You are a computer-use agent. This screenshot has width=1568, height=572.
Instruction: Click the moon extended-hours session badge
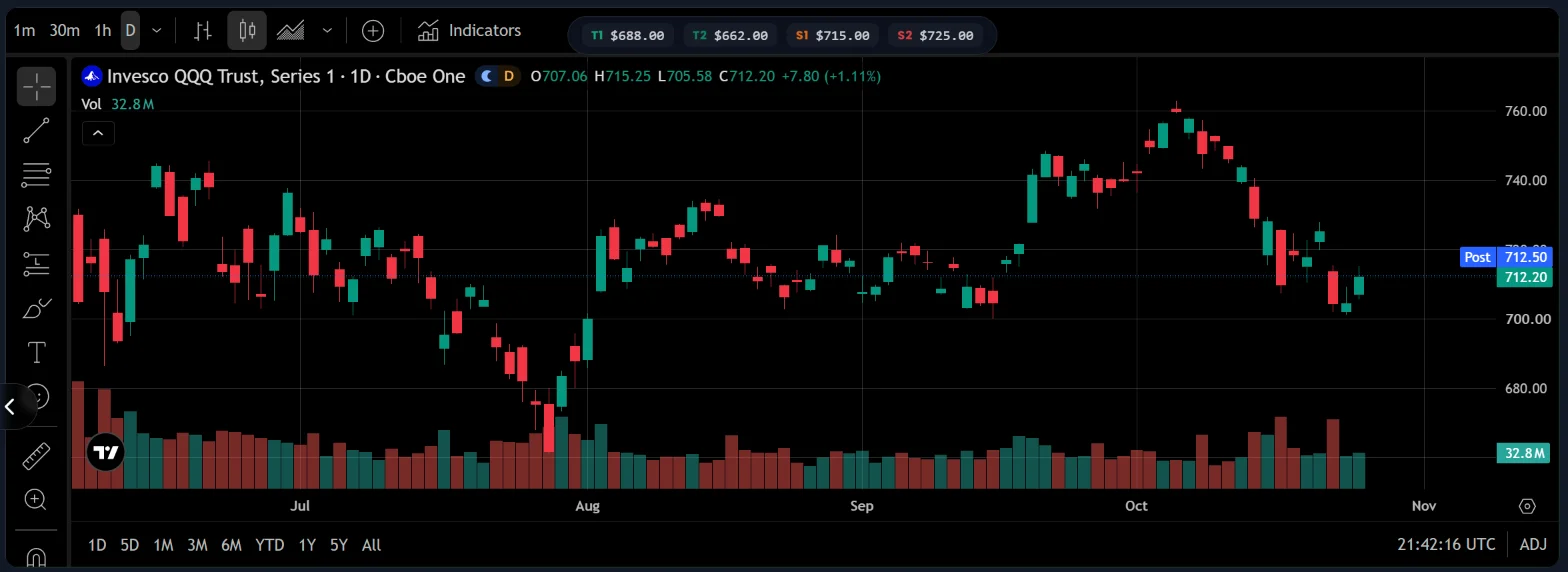pyautogui.click(x=487, y=76)
